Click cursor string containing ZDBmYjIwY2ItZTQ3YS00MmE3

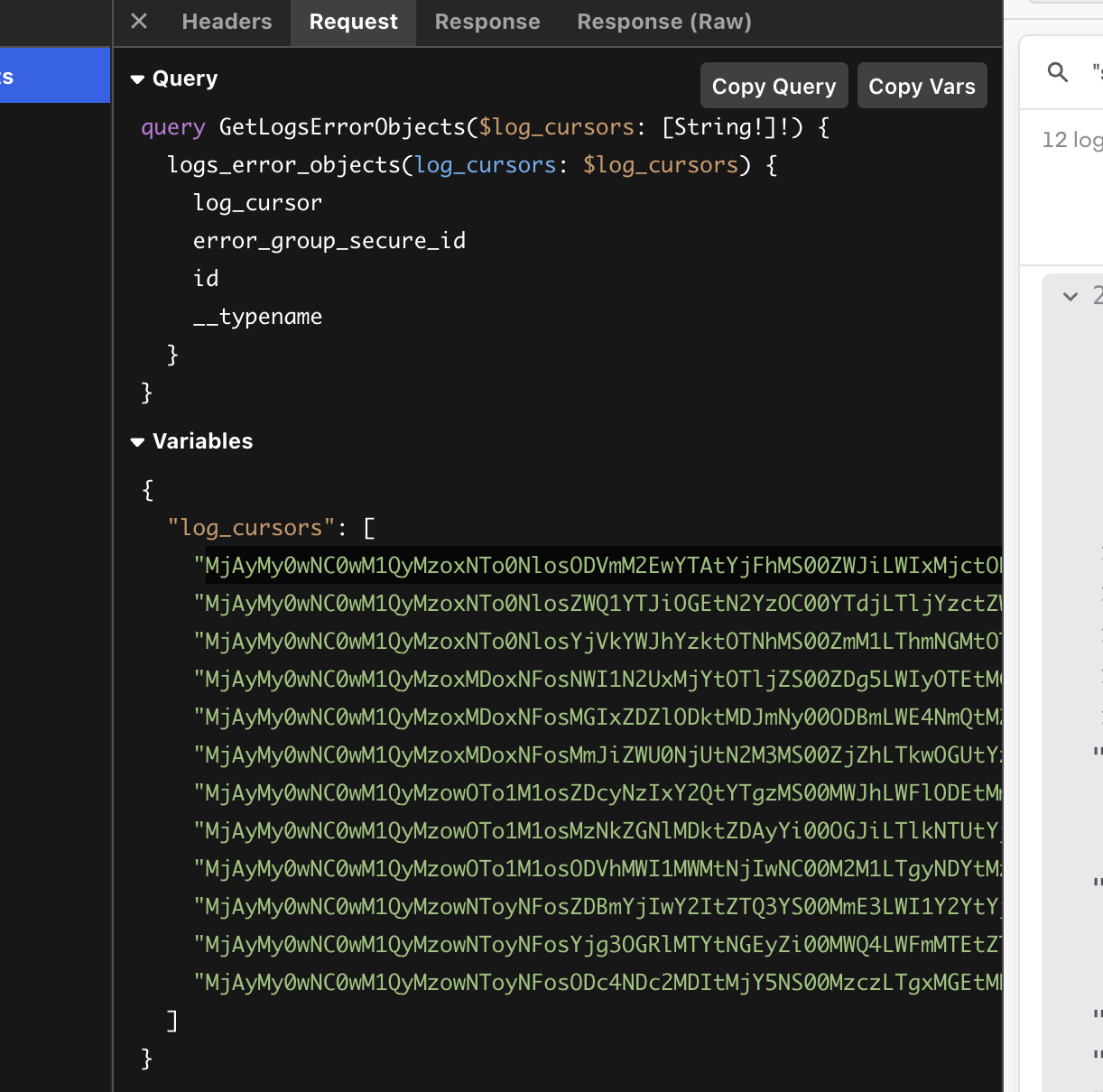click(598, 906)
